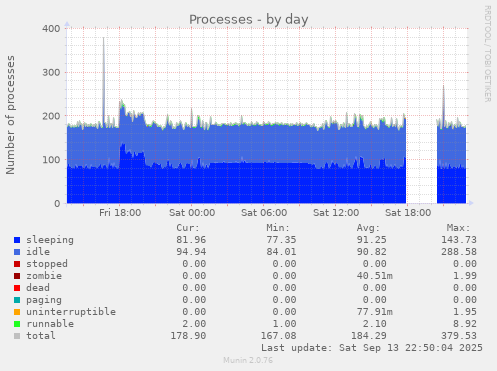497x371 pixels.
Task: Click the uninterruptible legend color swatch
Action: tap(17, 312)
